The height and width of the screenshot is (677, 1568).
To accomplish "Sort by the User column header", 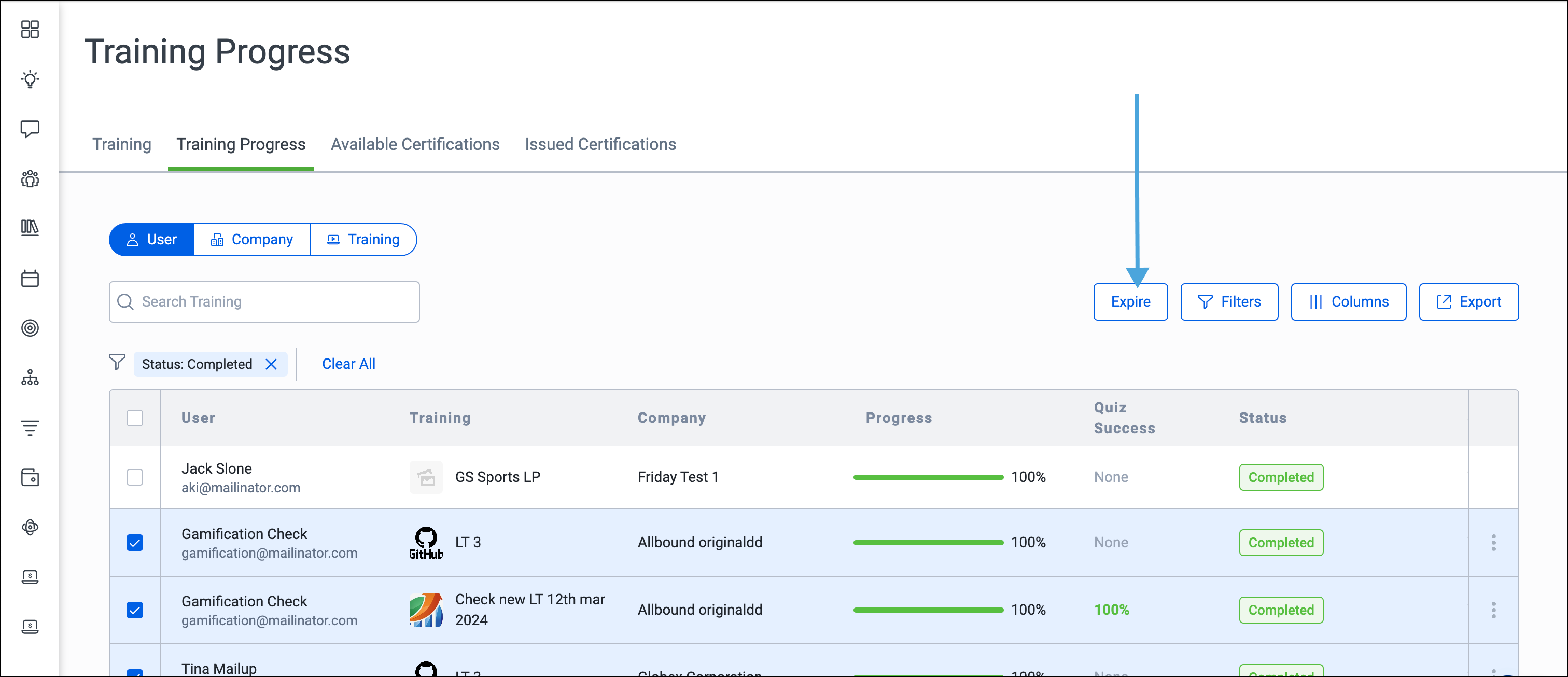I will click(198, 418).
